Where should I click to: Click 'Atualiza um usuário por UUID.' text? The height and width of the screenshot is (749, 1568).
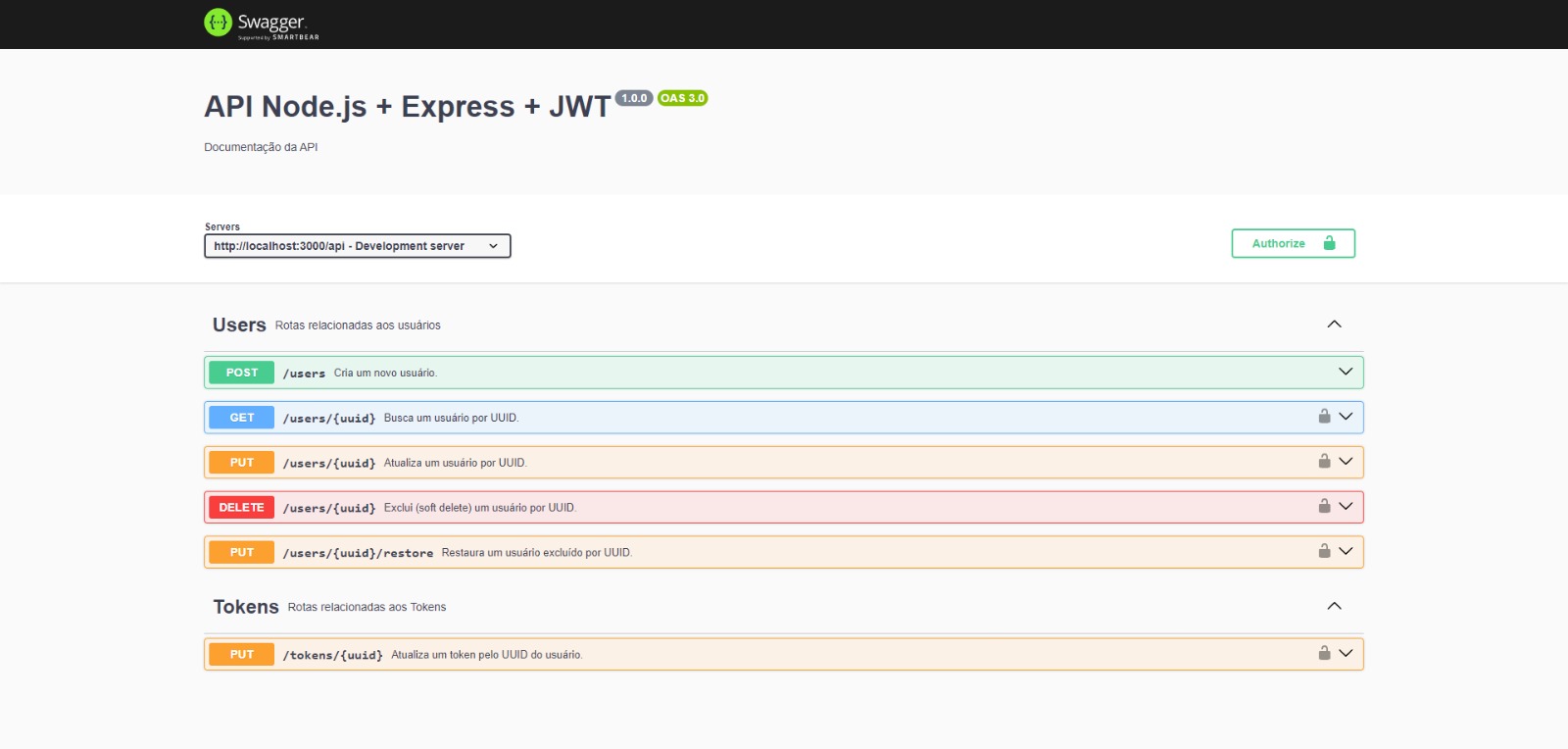tap(455, 463)
